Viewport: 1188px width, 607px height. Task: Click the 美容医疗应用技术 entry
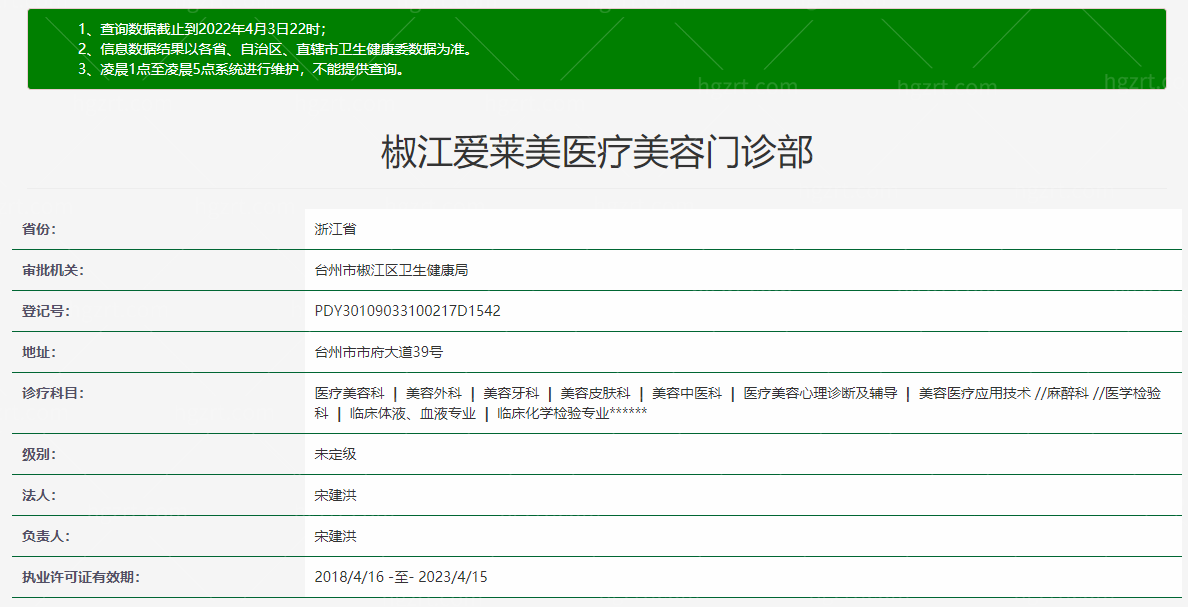tap(974, 393)
